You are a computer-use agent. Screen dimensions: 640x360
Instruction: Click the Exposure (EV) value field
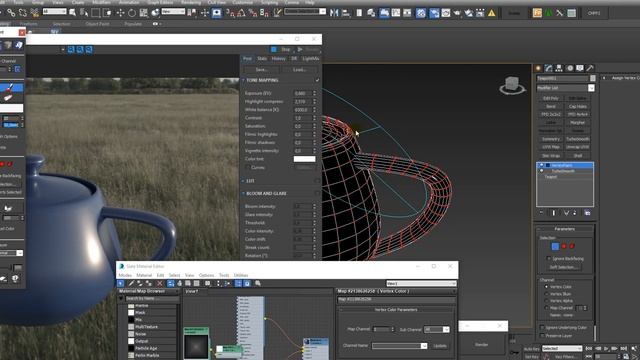[302, 93]
